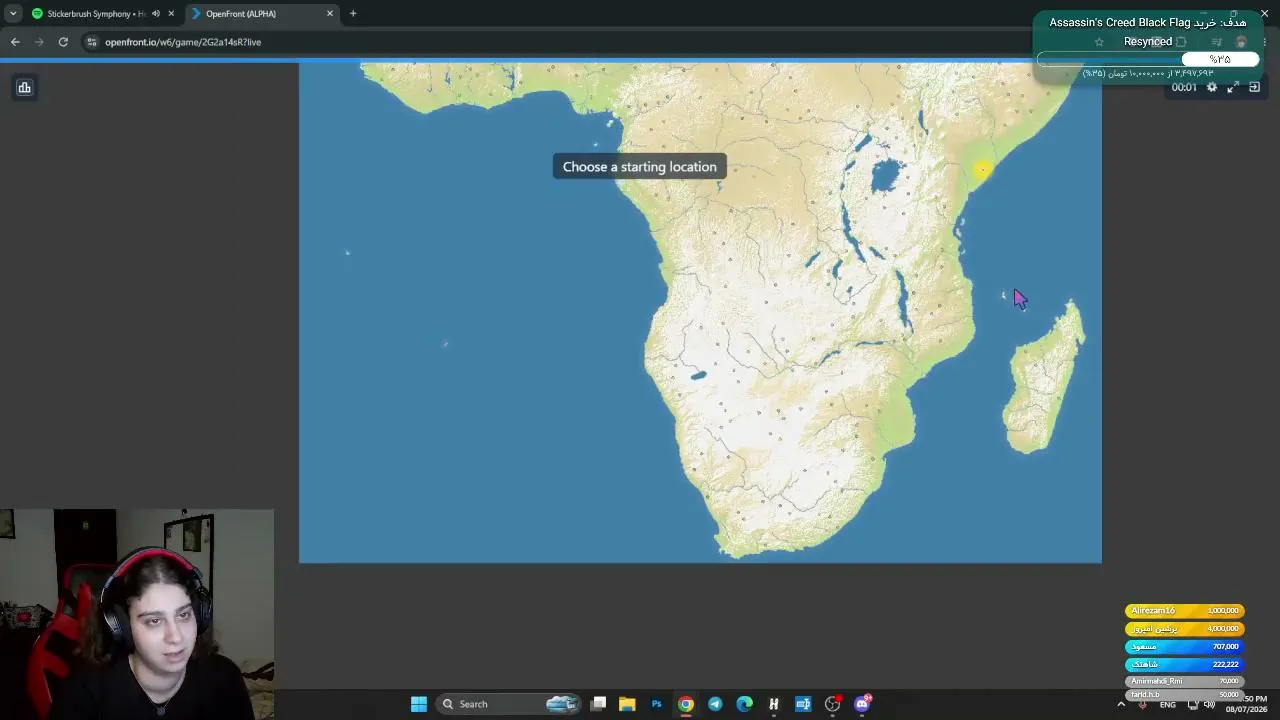Open the Windows Start menu
The image size is (1280, 720).
coord(419,704)
